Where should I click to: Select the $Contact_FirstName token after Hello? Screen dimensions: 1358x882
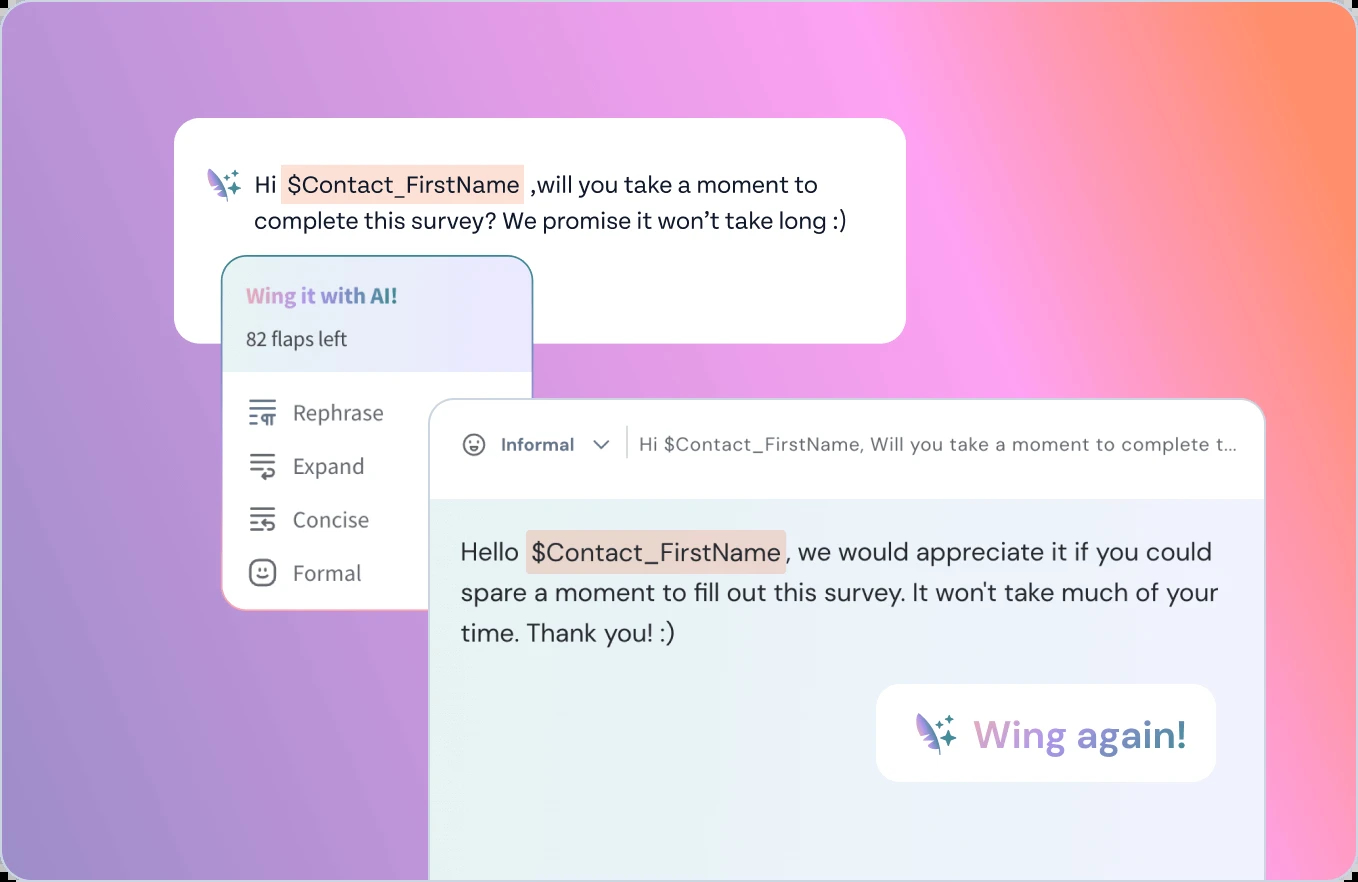click(656, 552)
